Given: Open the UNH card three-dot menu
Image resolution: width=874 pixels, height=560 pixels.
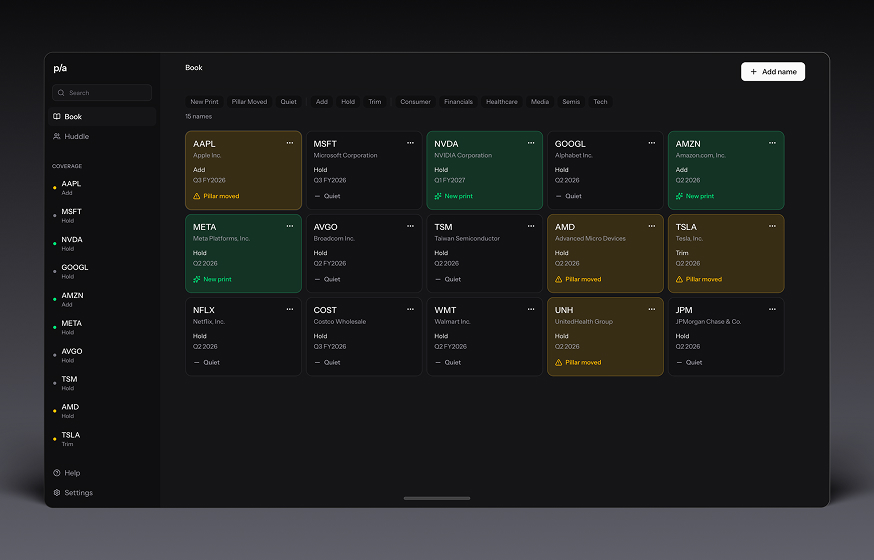Looking at the screenshot, I should tap(652, 309).
